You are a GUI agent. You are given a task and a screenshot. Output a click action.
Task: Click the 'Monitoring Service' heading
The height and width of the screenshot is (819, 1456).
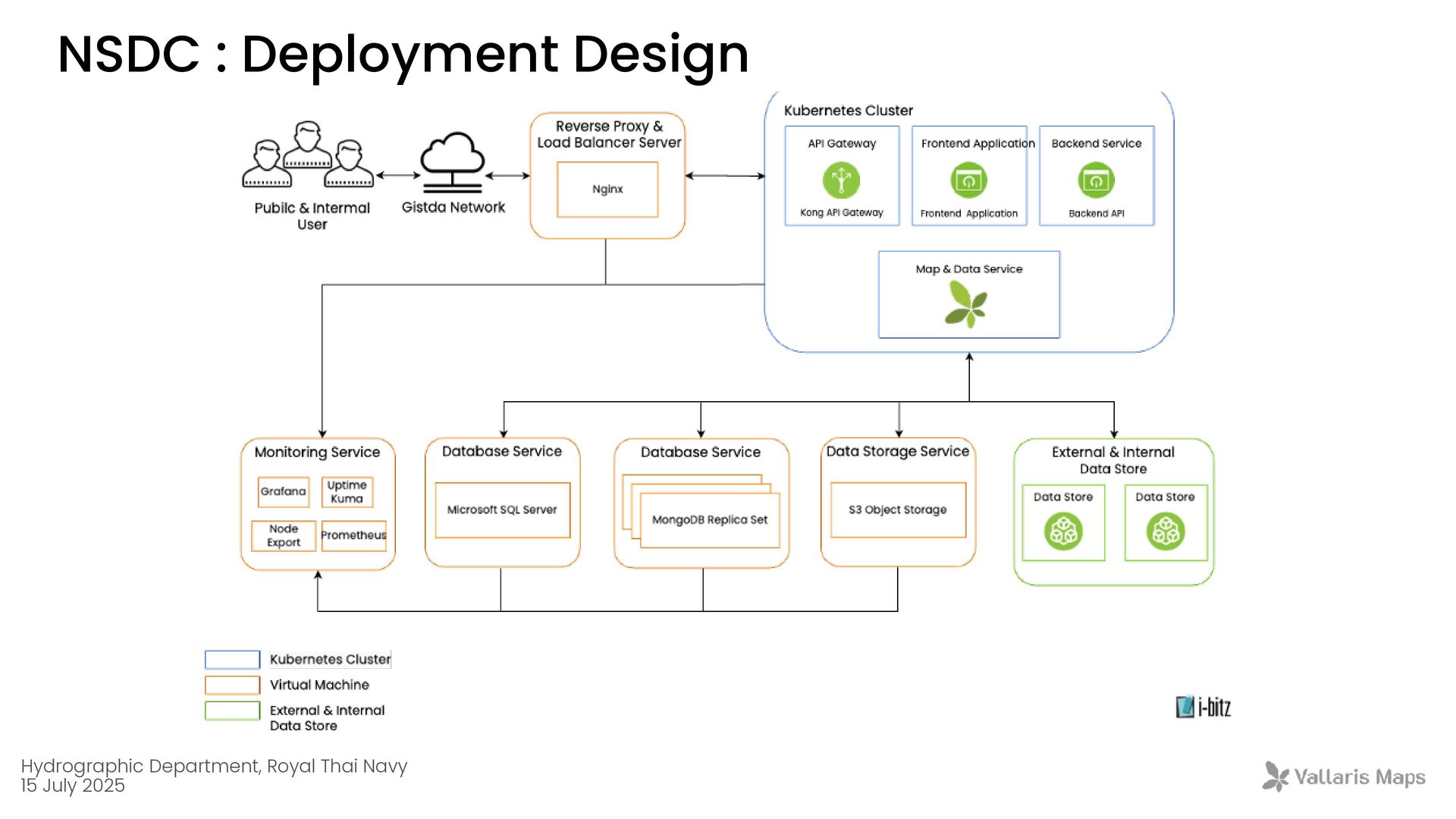(x=317, y=453)
